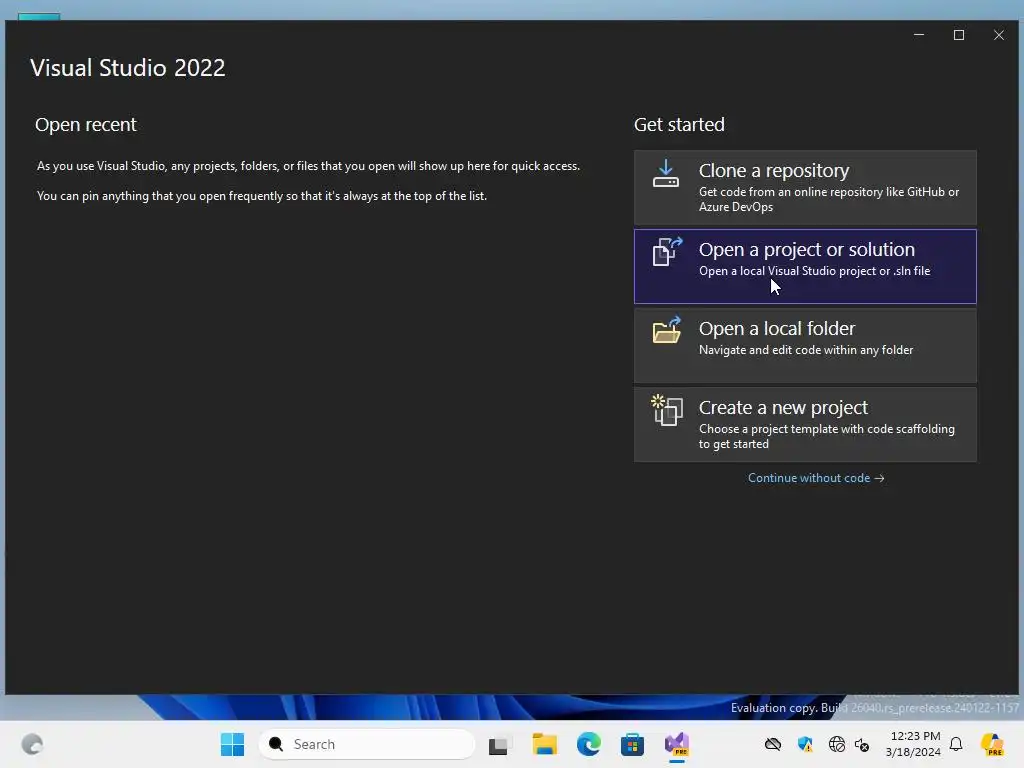
Task: Select the Clone a repository card title
Action: click(774, 170)
